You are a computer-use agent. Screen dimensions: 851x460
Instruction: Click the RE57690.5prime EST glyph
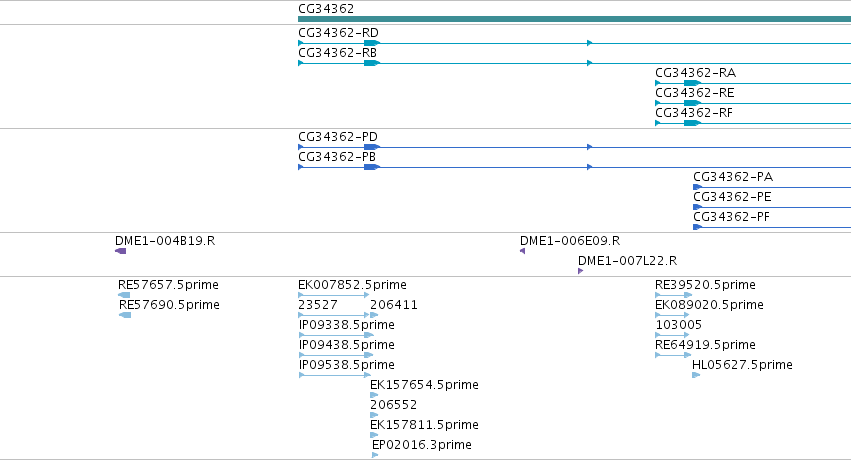coord(125,315)
